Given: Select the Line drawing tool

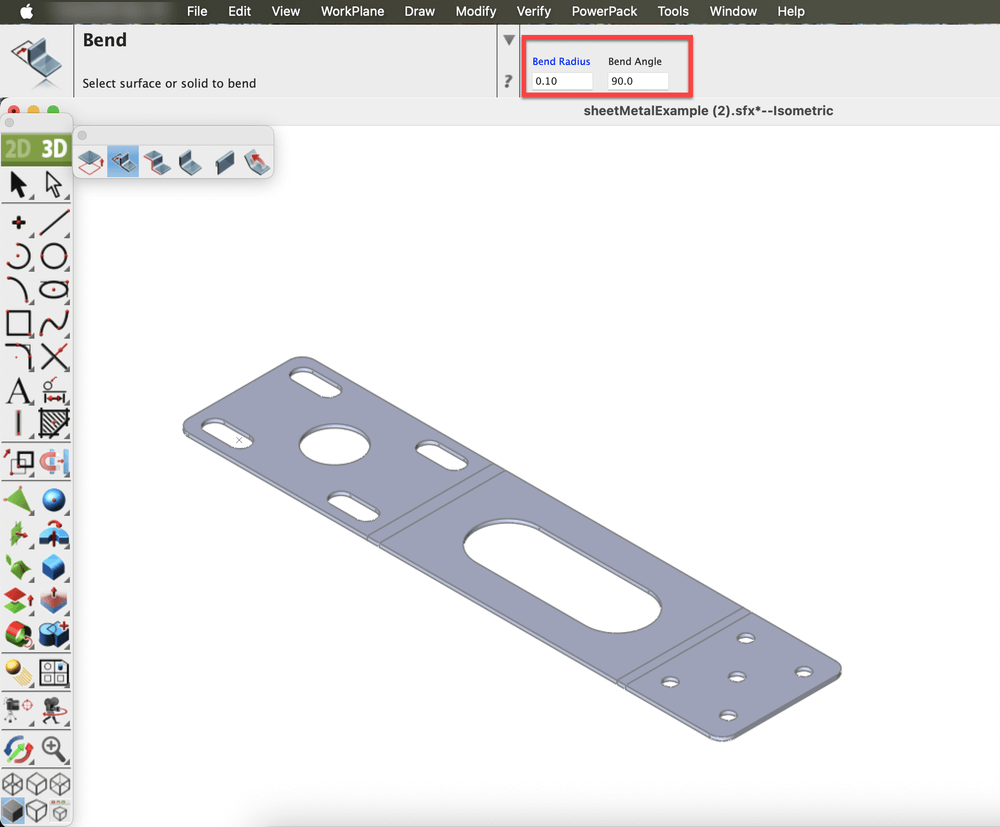Looking at the screenshot, I should point(54,222).
